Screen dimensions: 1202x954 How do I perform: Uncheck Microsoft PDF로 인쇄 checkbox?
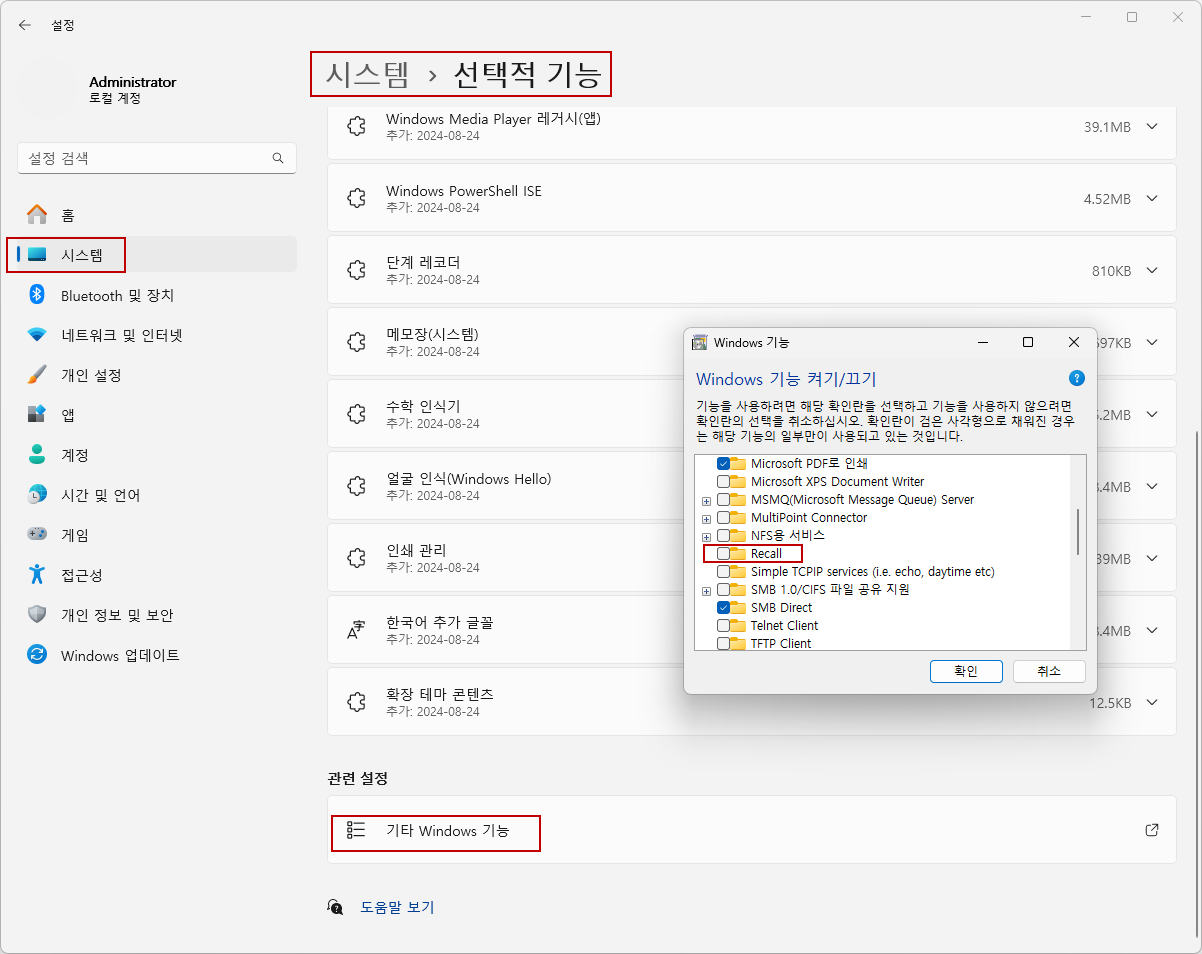pos(723,464)
